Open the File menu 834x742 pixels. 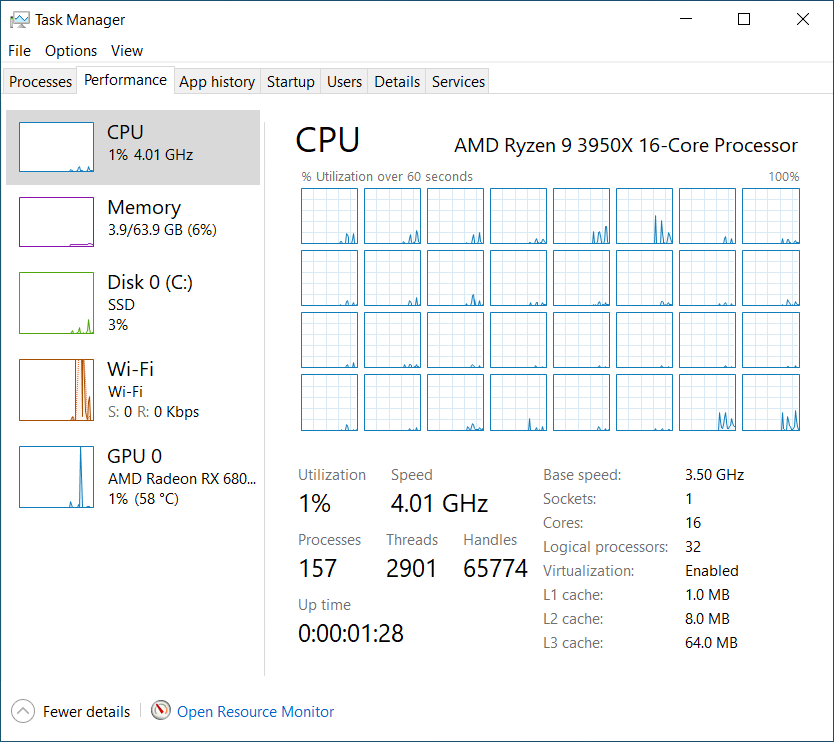click(20, 51)
